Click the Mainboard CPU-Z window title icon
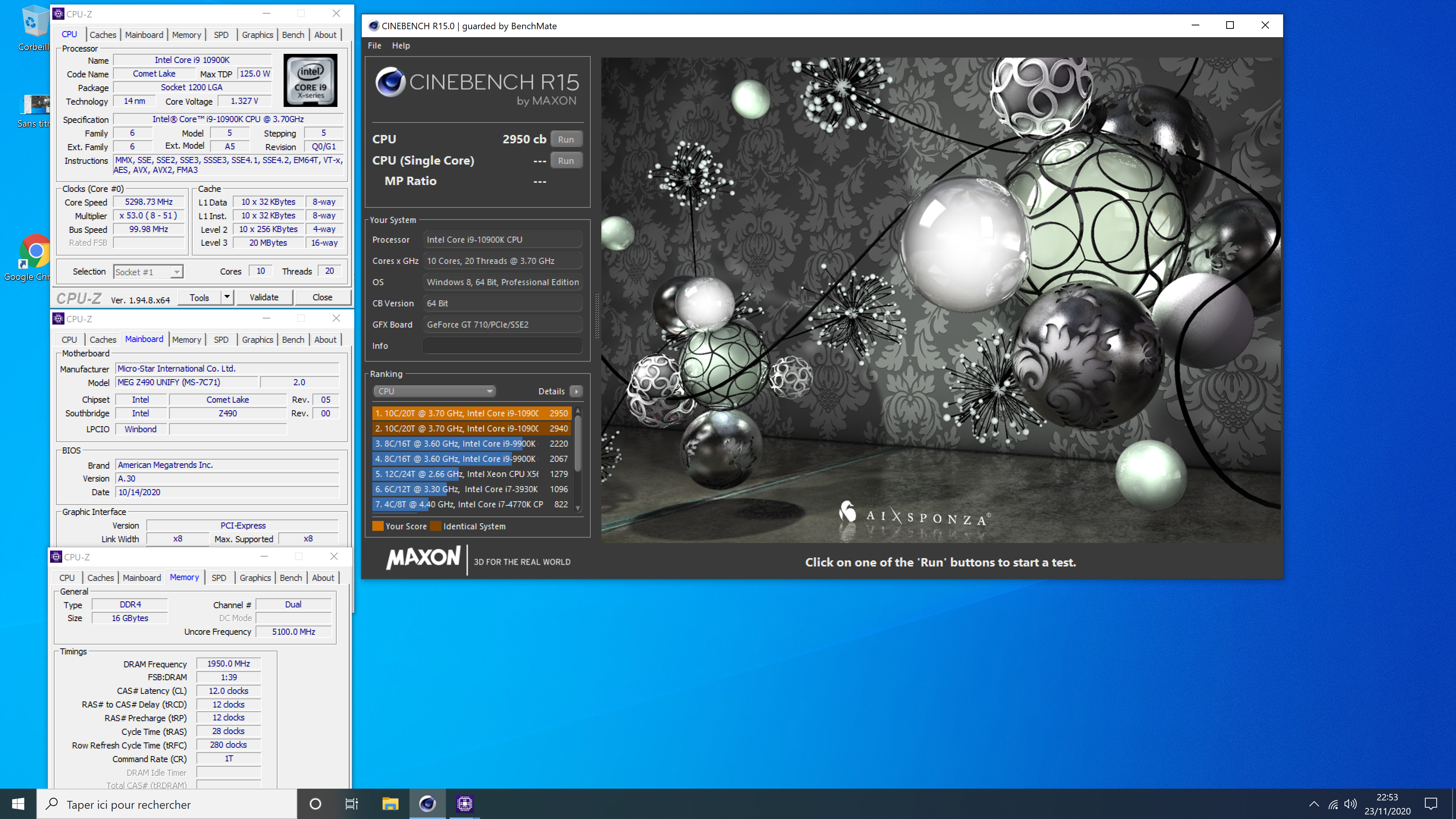This screenshot has height=819, width=1456. click(x=58, y=319)
